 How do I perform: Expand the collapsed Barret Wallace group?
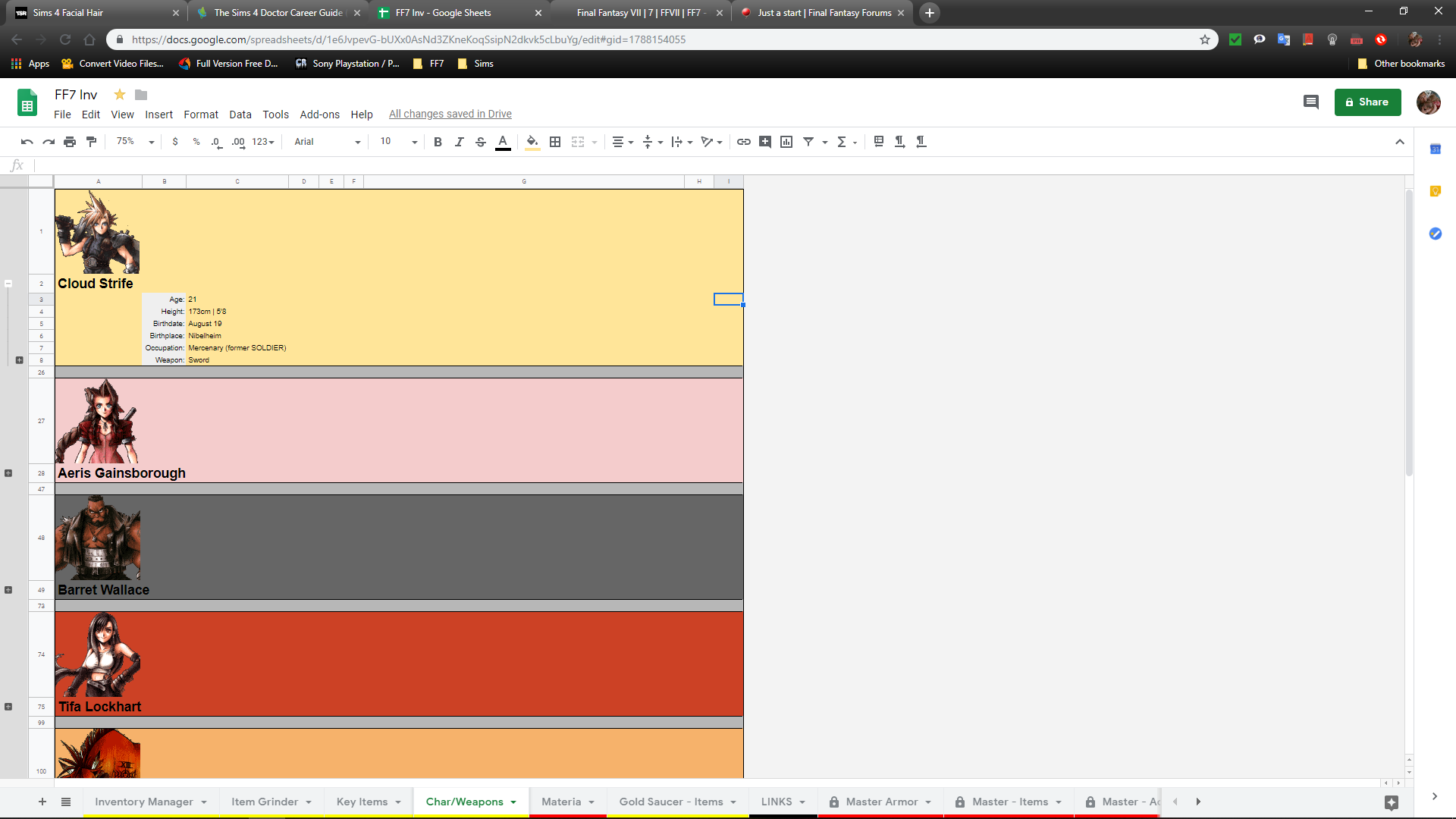coord(8,590)
